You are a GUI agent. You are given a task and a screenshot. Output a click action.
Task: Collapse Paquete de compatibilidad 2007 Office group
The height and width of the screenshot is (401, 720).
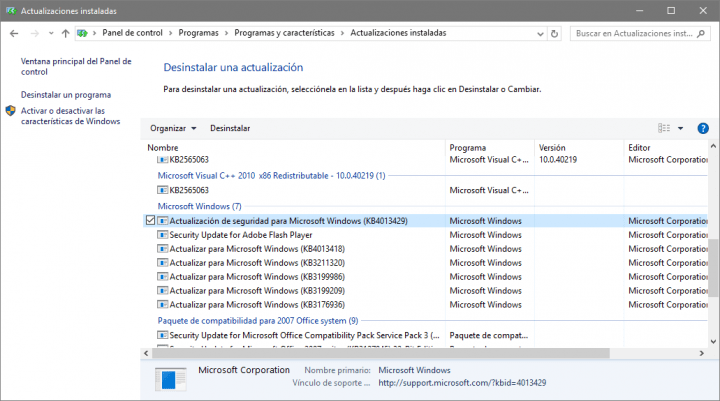(258, 321)
